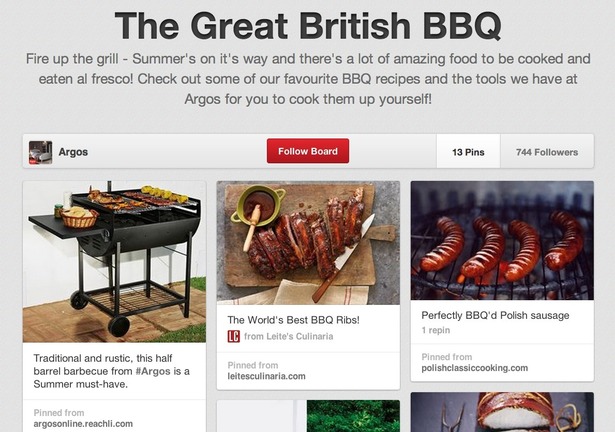The height and width of the screenshot is (432, 615).
Task: Click 'The World's Best BBQ Ribs!' caption
Action: pos(293,320)
